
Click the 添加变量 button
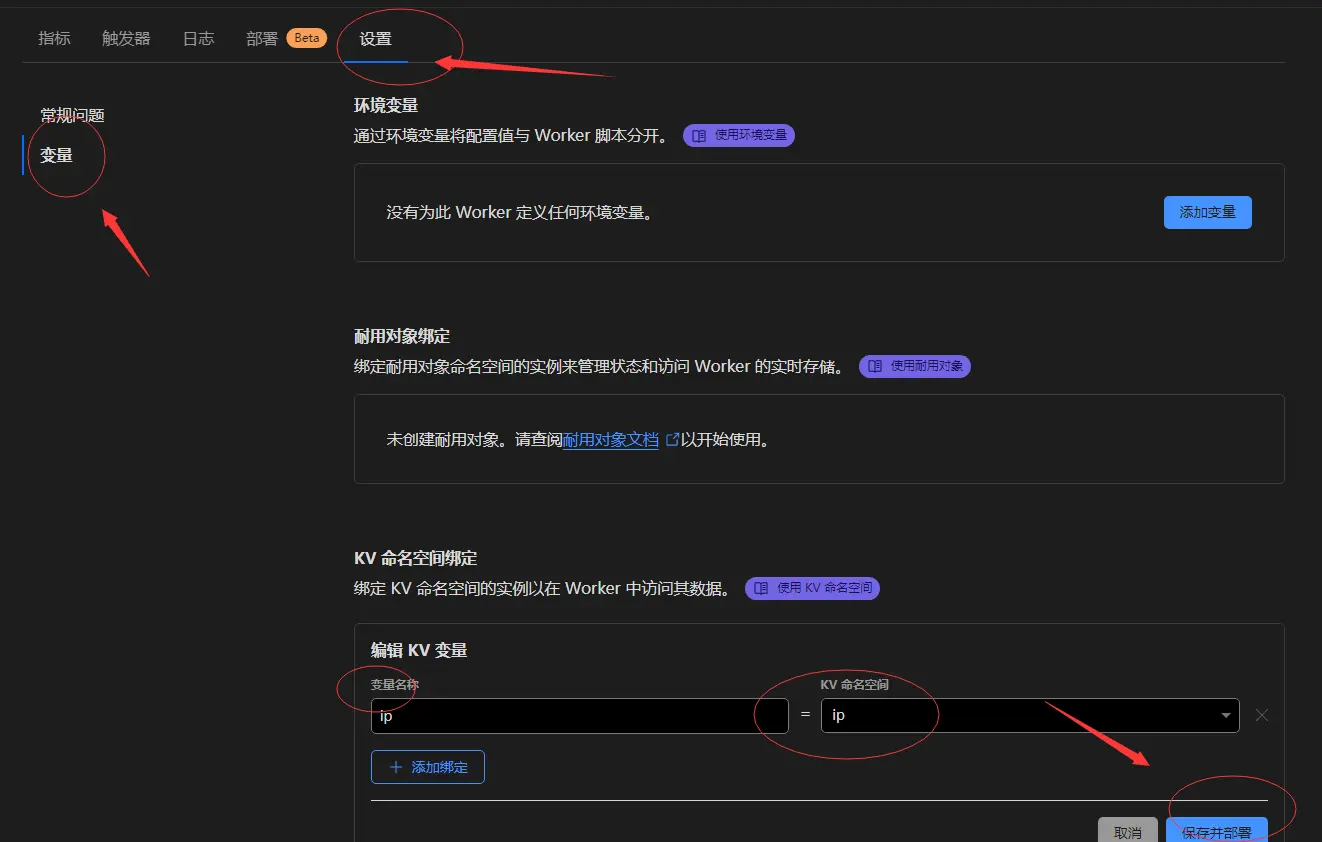(1207, 212)
